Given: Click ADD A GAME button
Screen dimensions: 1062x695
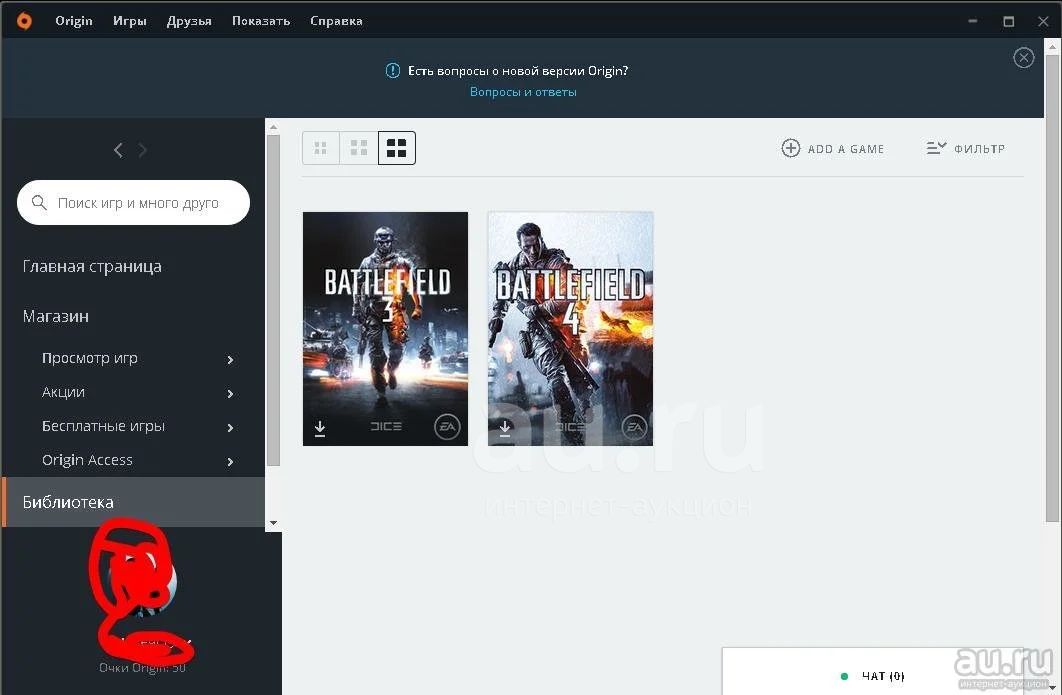Looking at the screenshot, I should click(x=832, y=148).
